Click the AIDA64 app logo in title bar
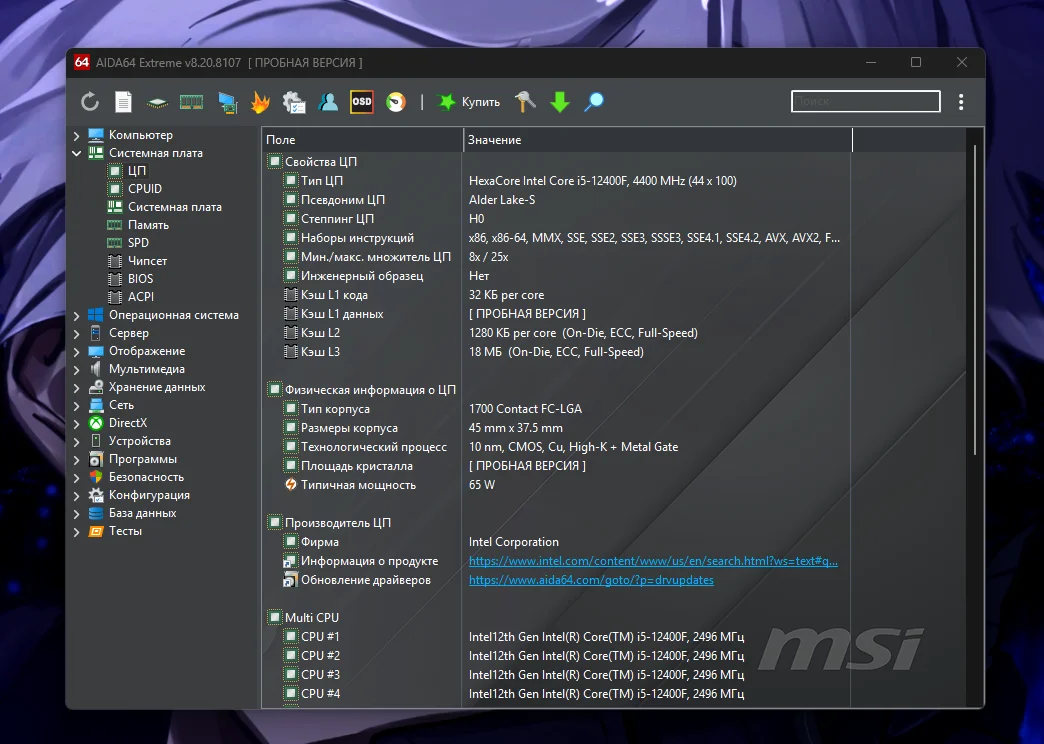Image resolution: width=1044 pixels, height=744 pixels. click(x=81, y=62)
